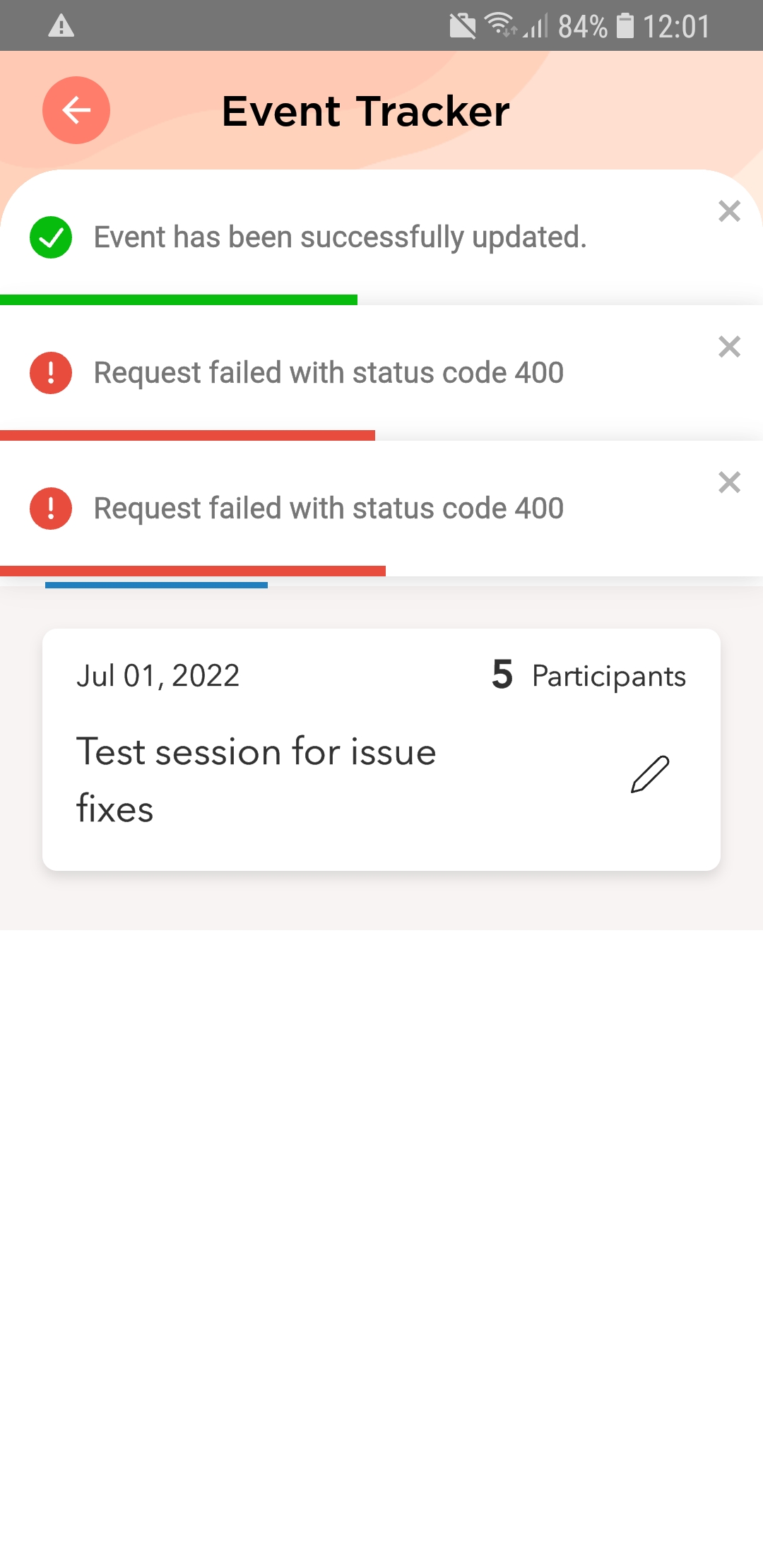Tap the 'Event has been successfully updated' message
This screenshot has width=763, height=1568.
(340, 237)
